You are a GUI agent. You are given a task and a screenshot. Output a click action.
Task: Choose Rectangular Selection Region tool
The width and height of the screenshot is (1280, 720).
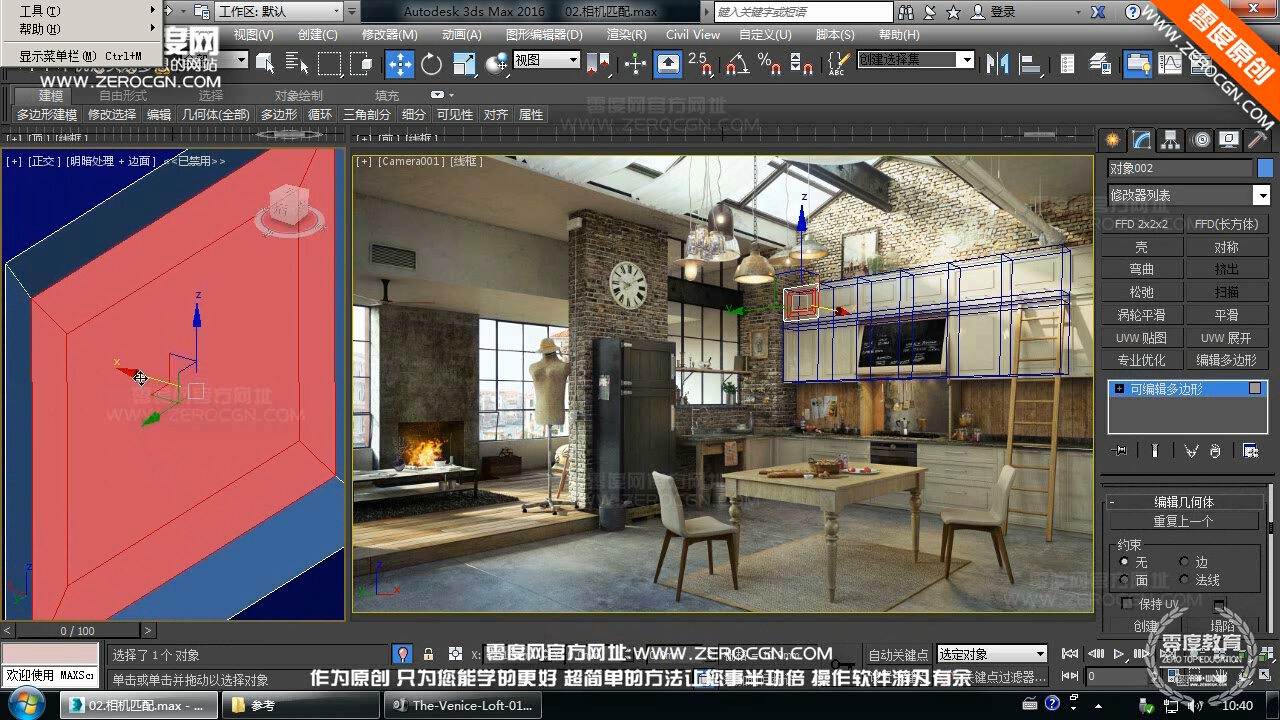329,64
